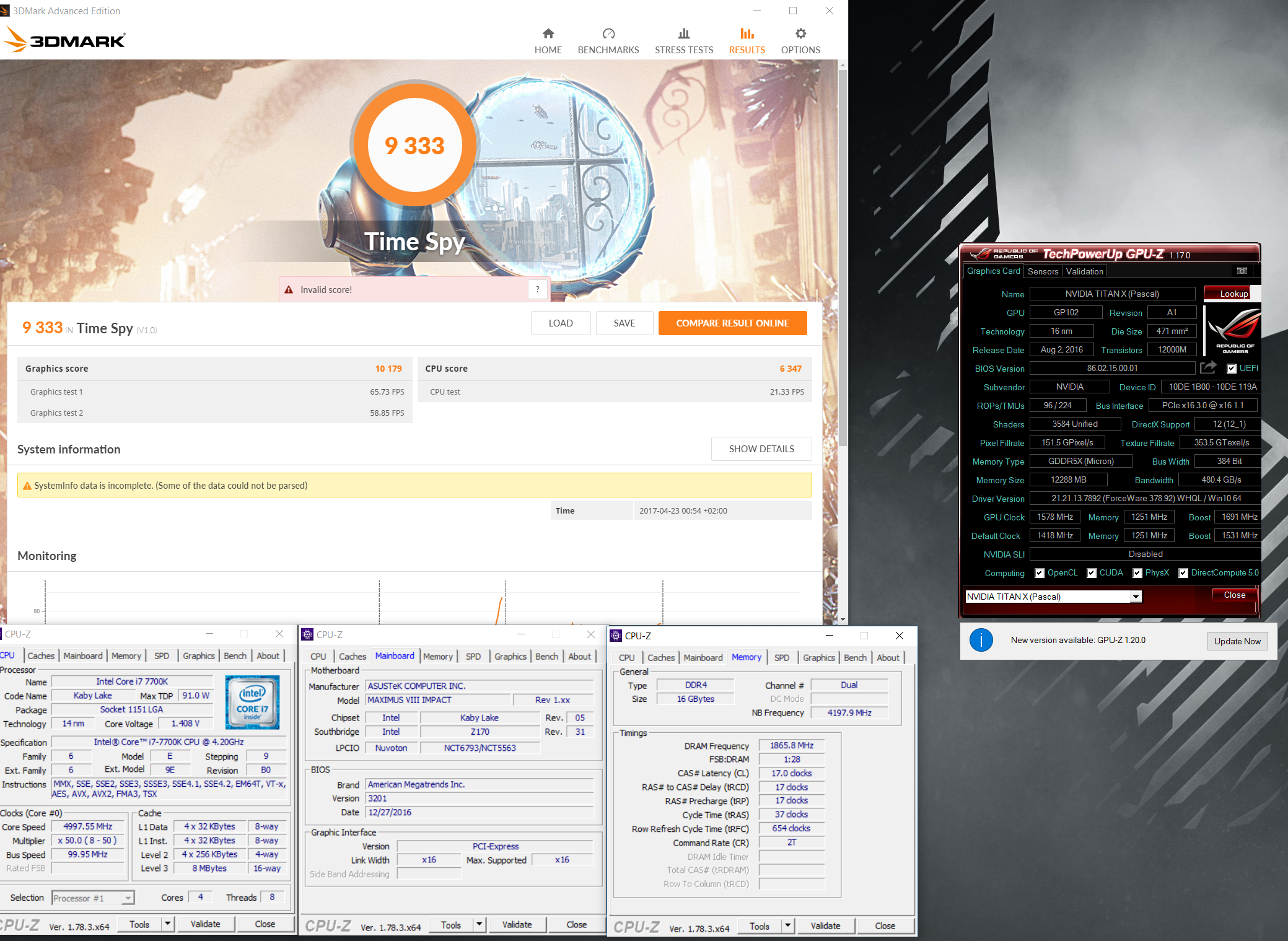This screenshot has height=941, width=1288.
Task: Click the Republic of Gamers logo in GPU-Z
Action: coord(1234,331)
